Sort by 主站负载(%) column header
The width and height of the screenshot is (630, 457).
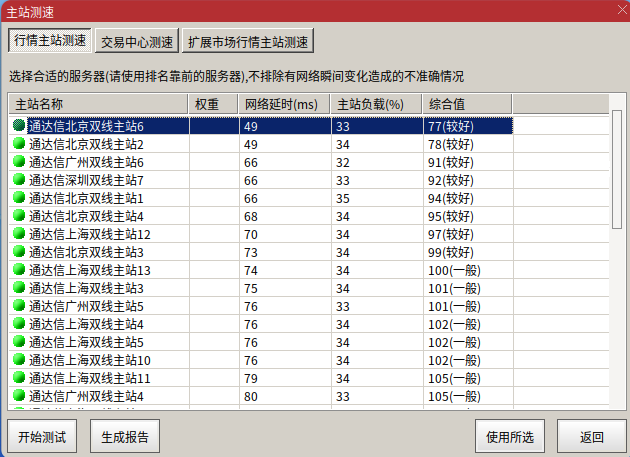tap(376, 105)
